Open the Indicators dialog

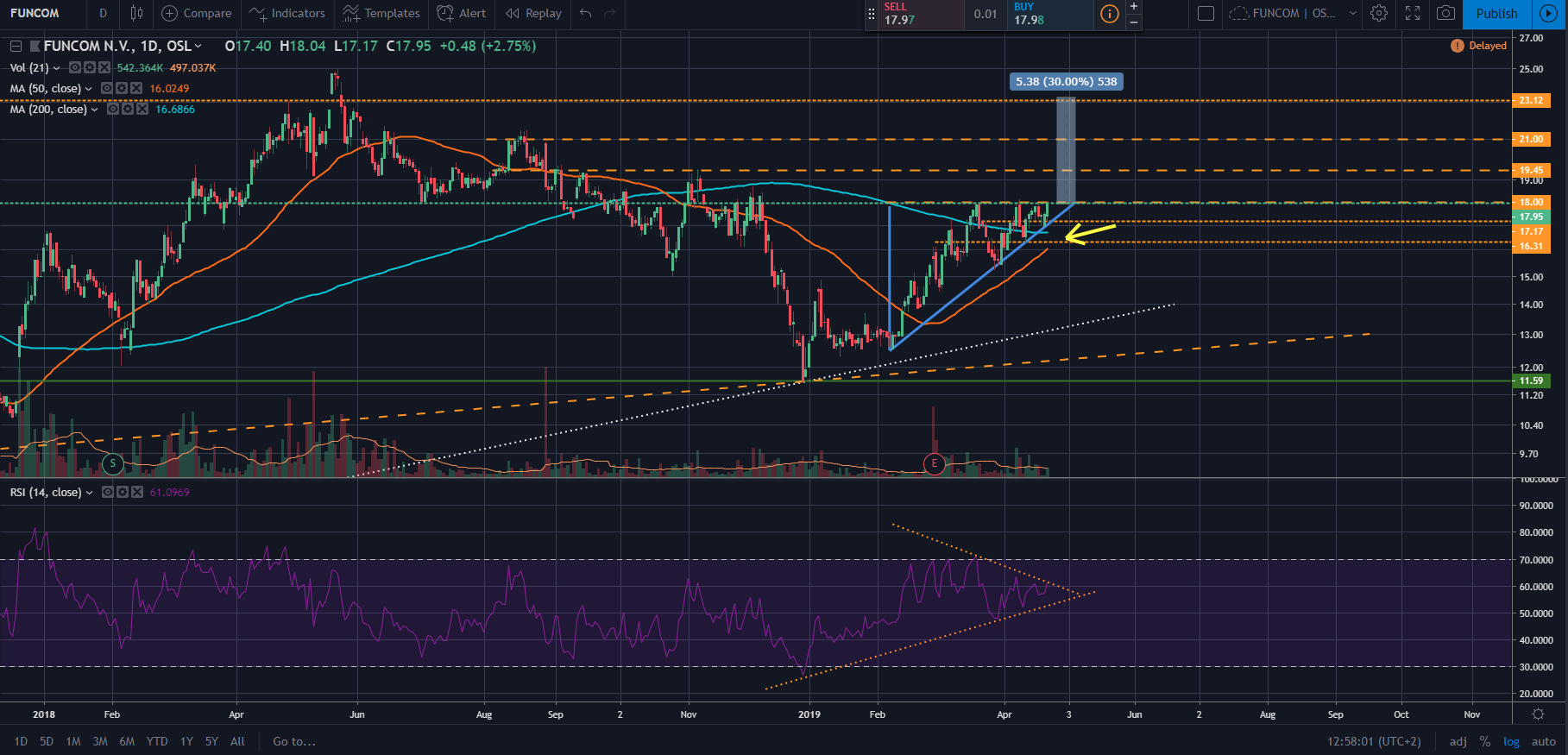[x=287, y=13]
